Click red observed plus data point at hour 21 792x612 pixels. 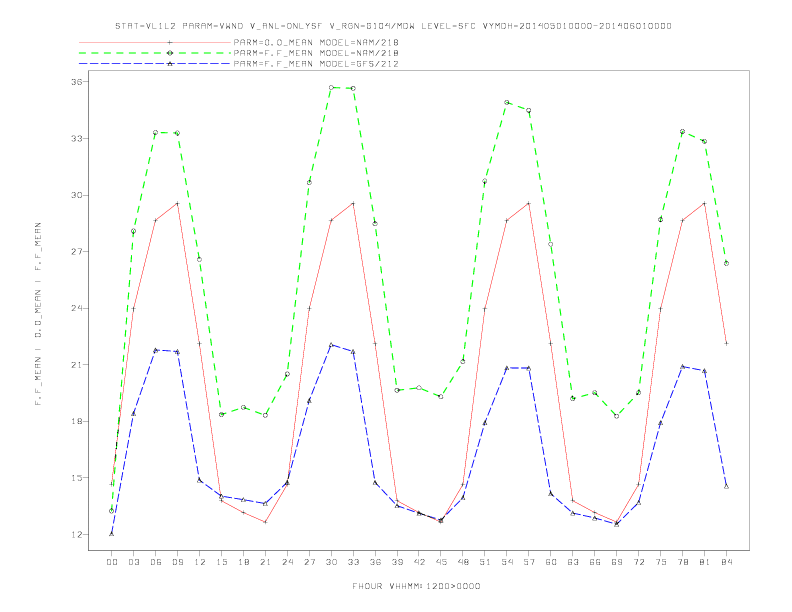pyautogui.click(x=265, y=522)
